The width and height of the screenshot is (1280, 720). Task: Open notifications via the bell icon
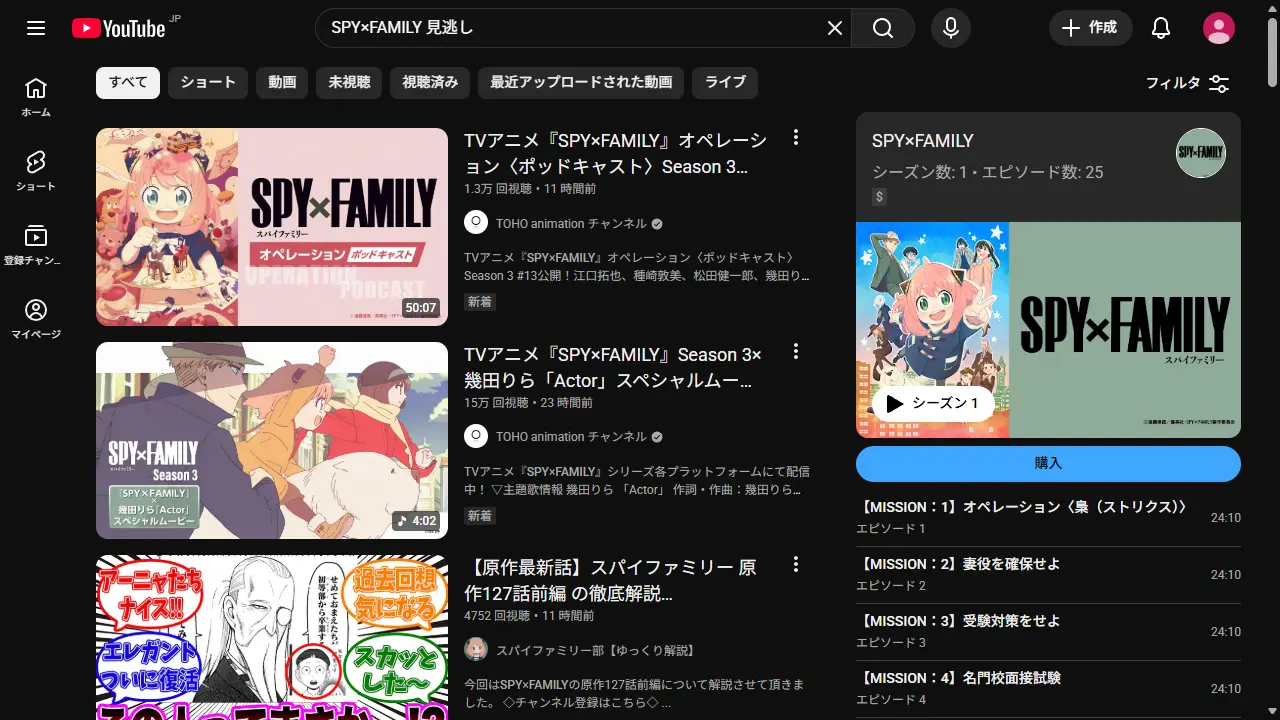point(1160,28)
